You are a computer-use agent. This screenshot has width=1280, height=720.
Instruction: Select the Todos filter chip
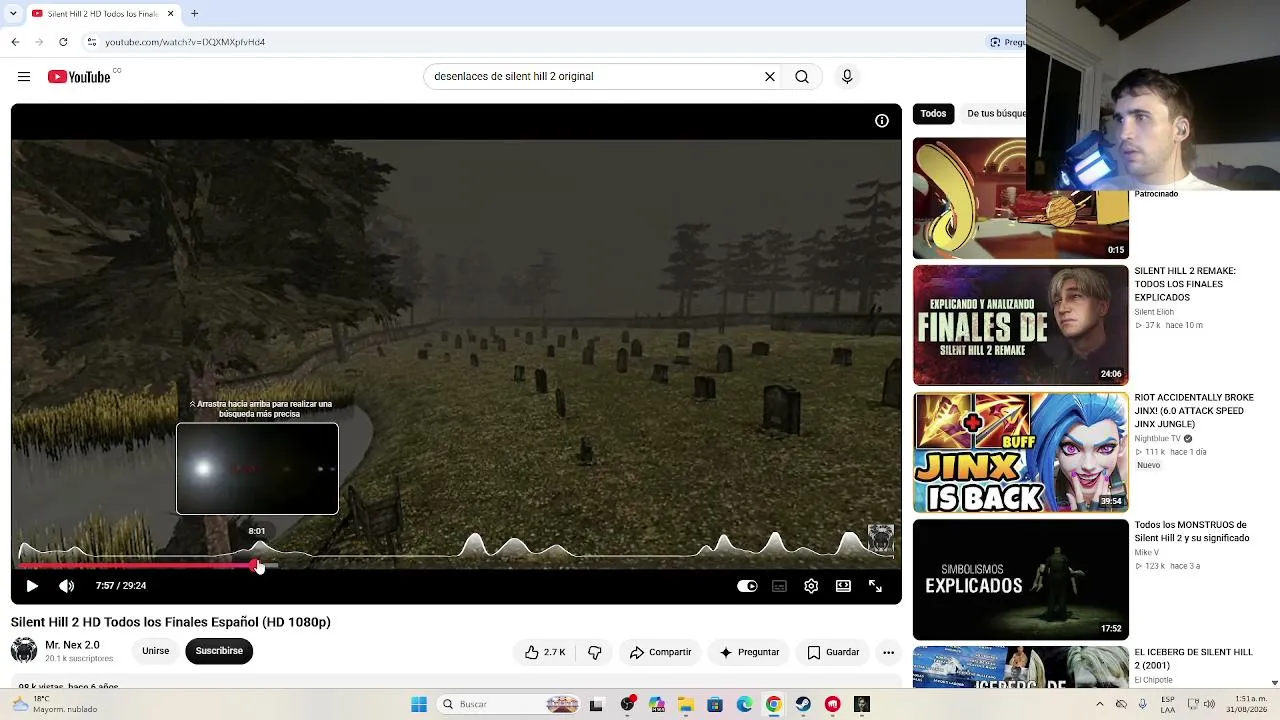(x=933, y=114)
